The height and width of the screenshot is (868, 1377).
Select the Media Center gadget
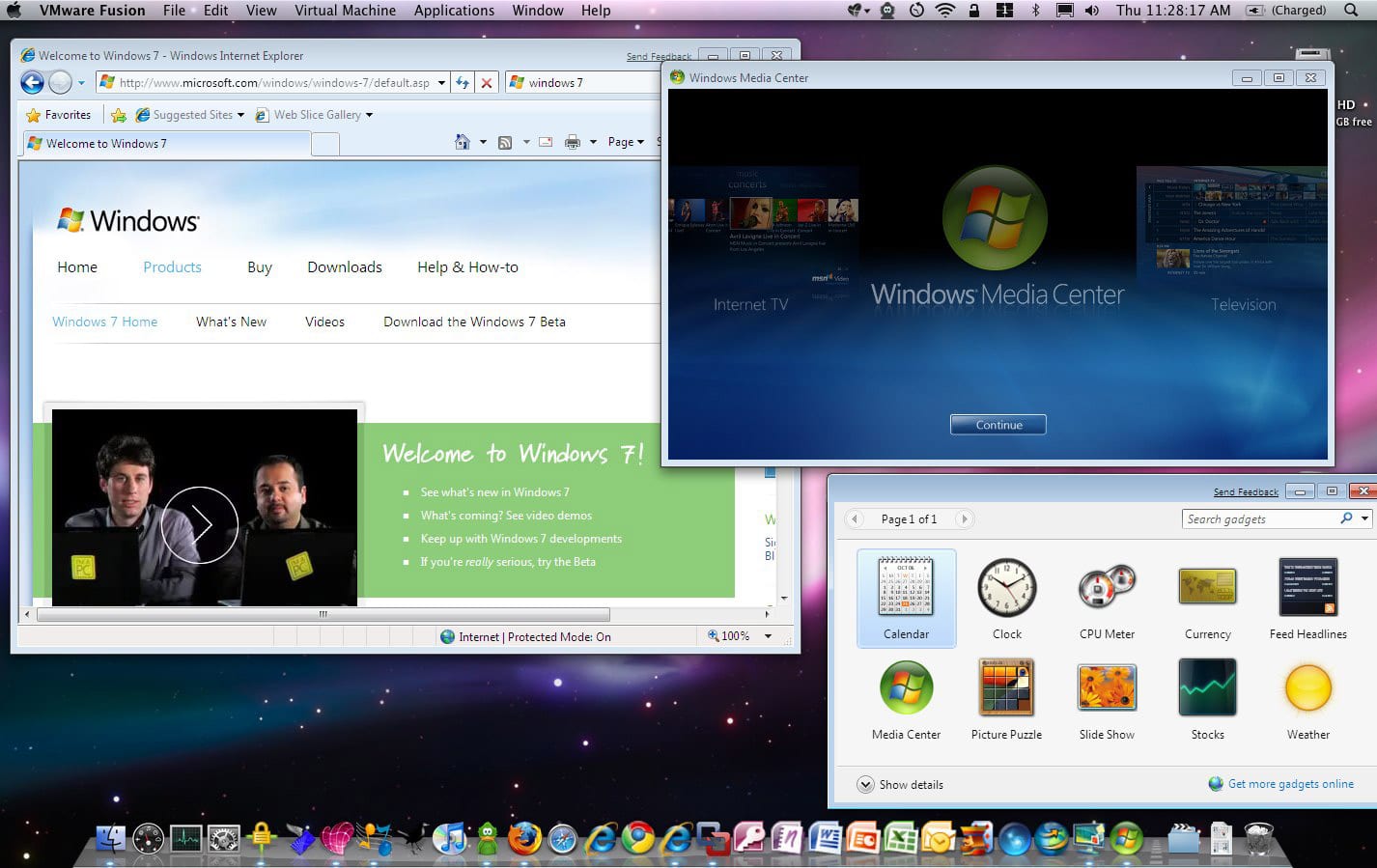click(906, 700)
